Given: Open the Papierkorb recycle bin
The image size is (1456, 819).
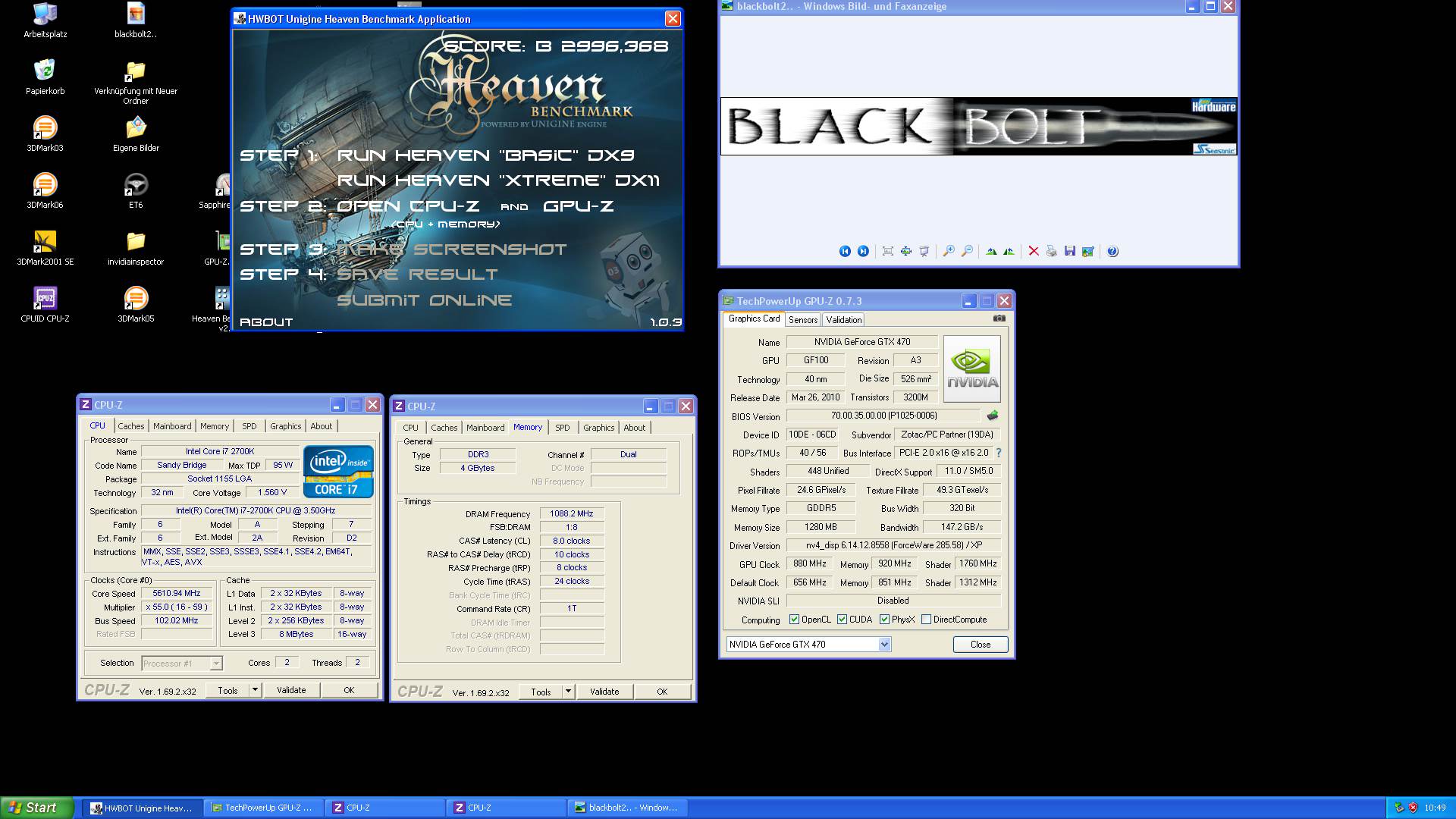Looking at the screenshot, I should coord(45,77).
